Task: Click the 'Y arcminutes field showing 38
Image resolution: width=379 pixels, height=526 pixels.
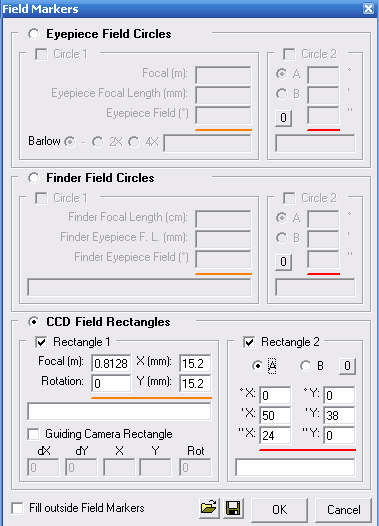Action: tap(339, 416)
